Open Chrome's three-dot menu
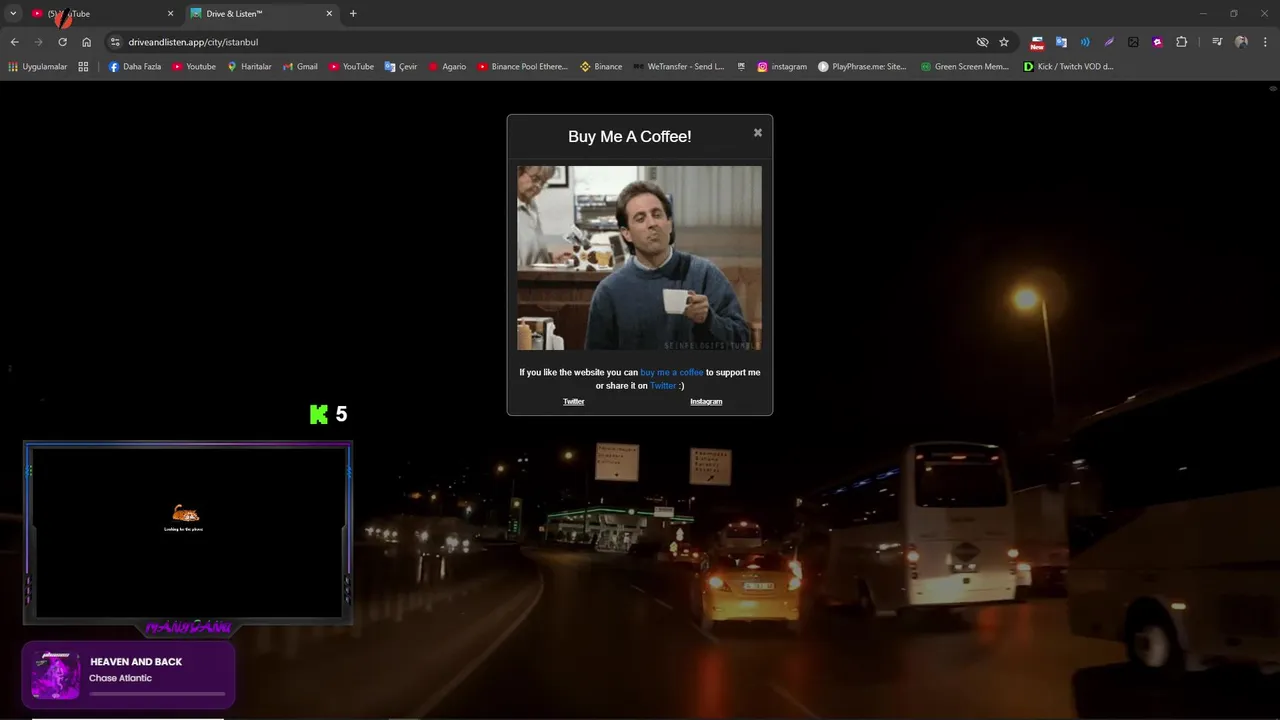Image resolution: width=1280 pixels, height=720 pixels. click(x=1265, y=42)
